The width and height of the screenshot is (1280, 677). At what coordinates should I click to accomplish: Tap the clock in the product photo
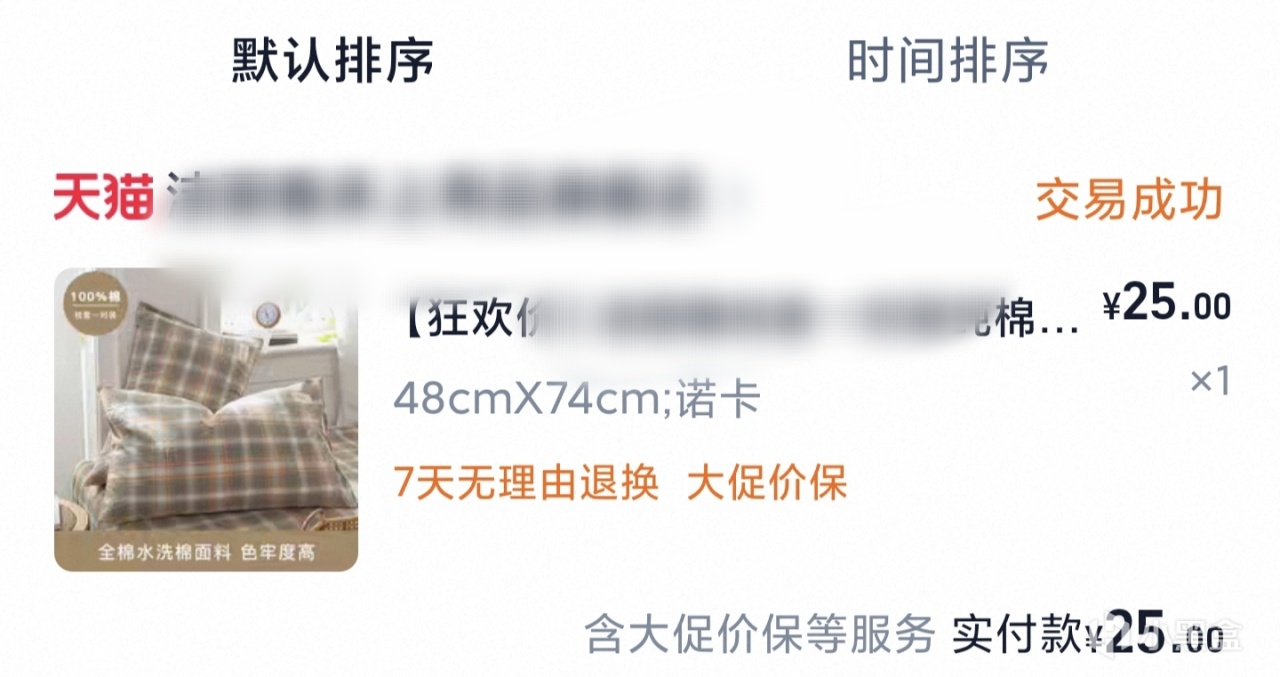click(x=268, y=314)
